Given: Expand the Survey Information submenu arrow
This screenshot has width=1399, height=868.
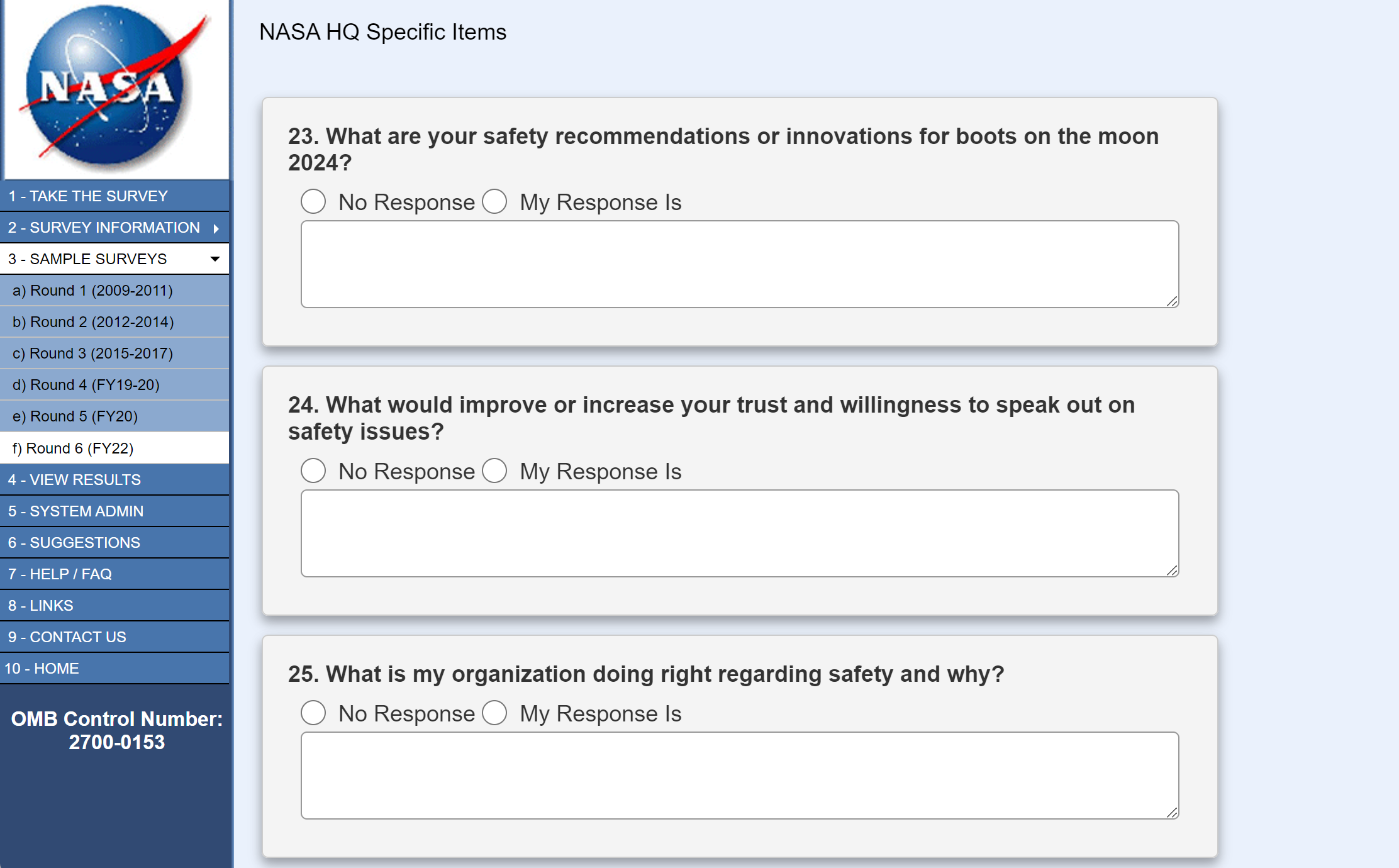Looking at the screenshot, I should [x=216, y=228].
